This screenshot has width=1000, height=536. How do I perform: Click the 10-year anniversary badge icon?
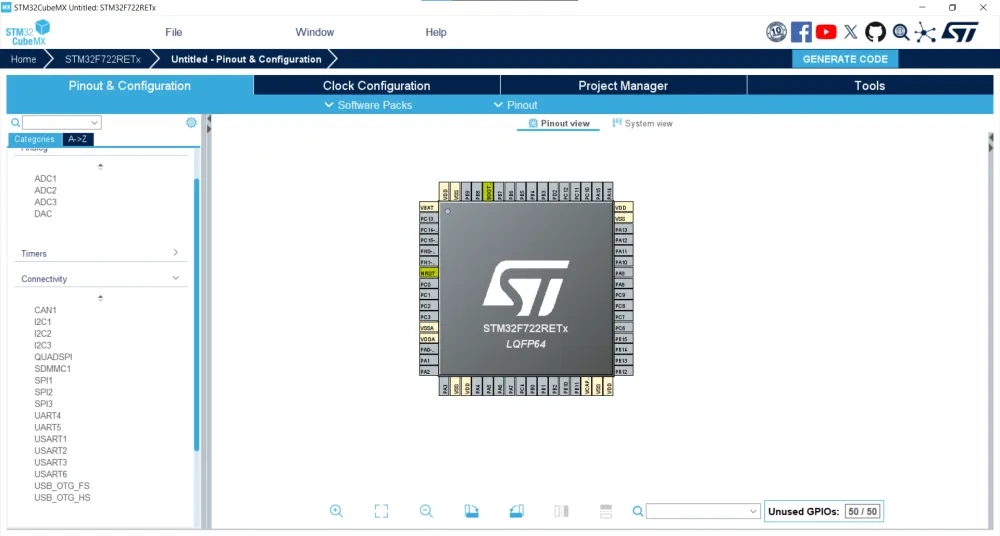pyautogui.click(x=776, y=32)
